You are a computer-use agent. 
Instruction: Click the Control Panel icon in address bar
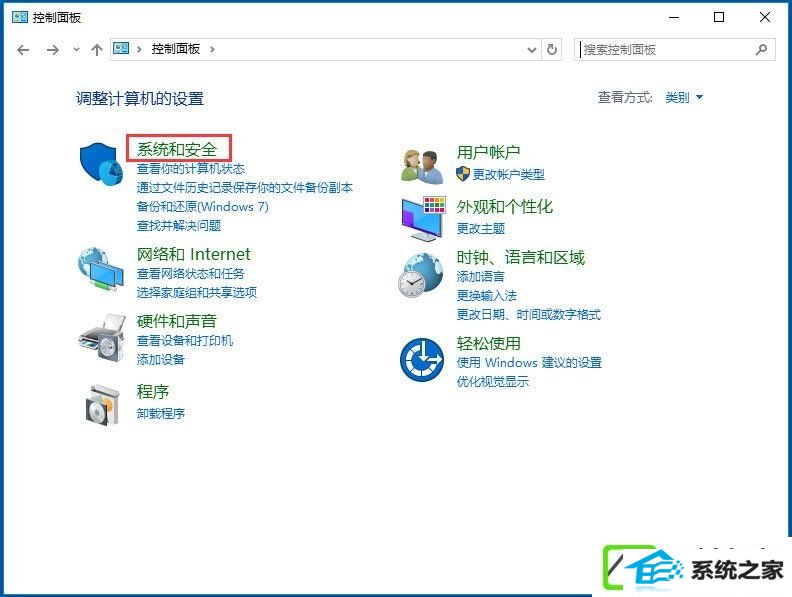(x=121, y=48)
